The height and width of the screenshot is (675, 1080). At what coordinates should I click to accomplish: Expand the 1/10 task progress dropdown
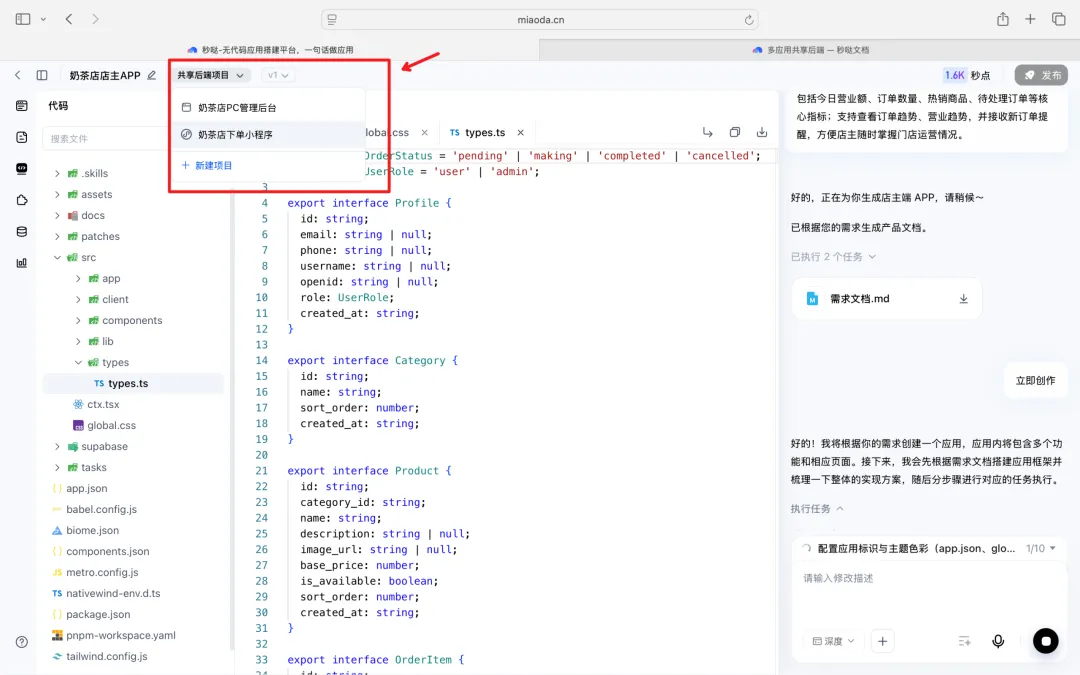pyautogui.click(x=1041, y=548)
